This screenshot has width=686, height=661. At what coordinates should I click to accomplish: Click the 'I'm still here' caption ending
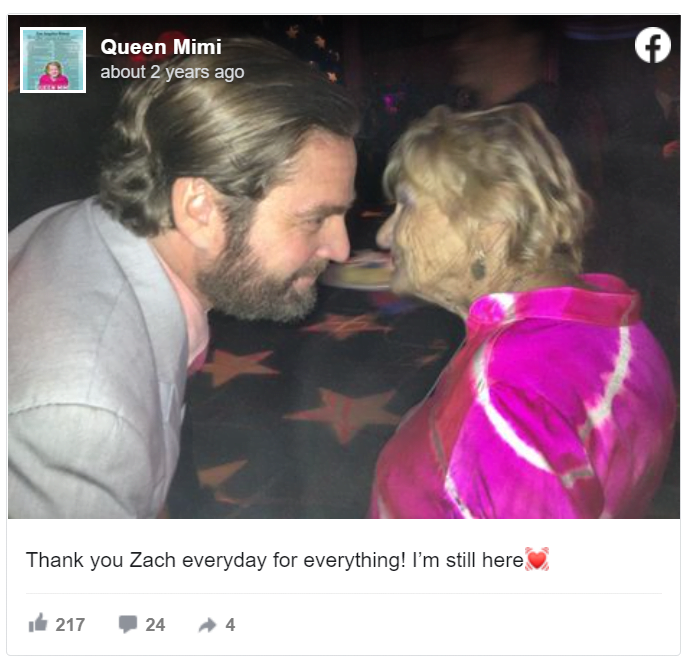[x=468, y=560]
